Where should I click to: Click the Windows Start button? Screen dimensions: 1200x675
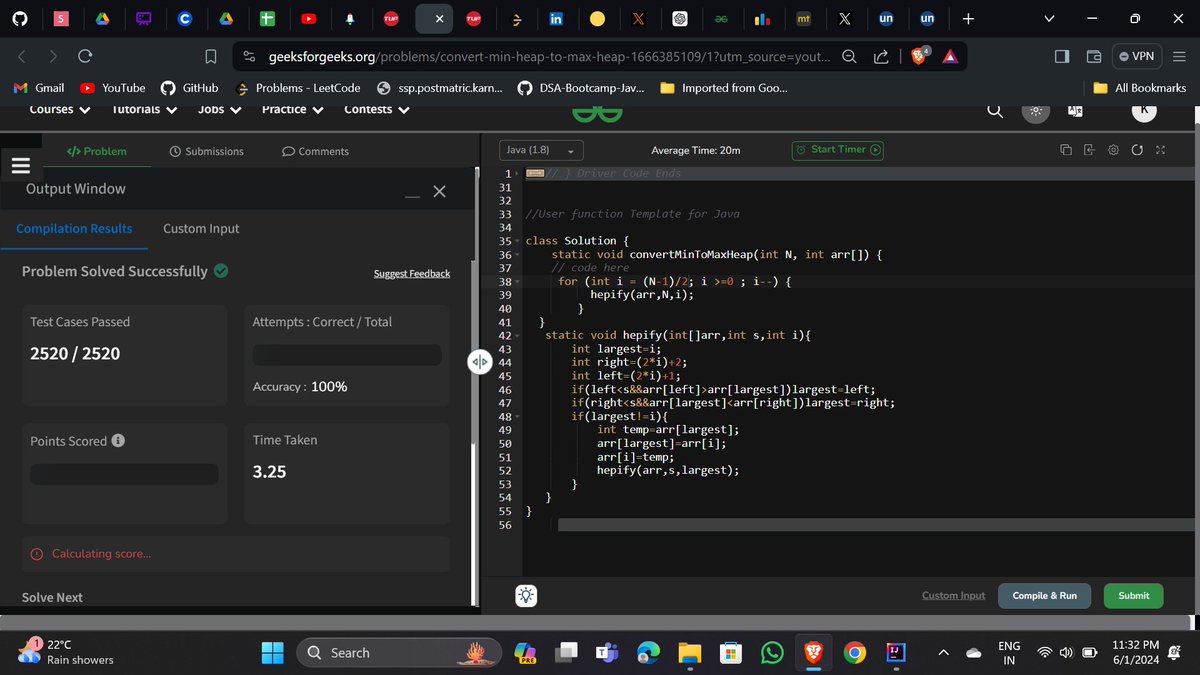click(x=273, y=653)
